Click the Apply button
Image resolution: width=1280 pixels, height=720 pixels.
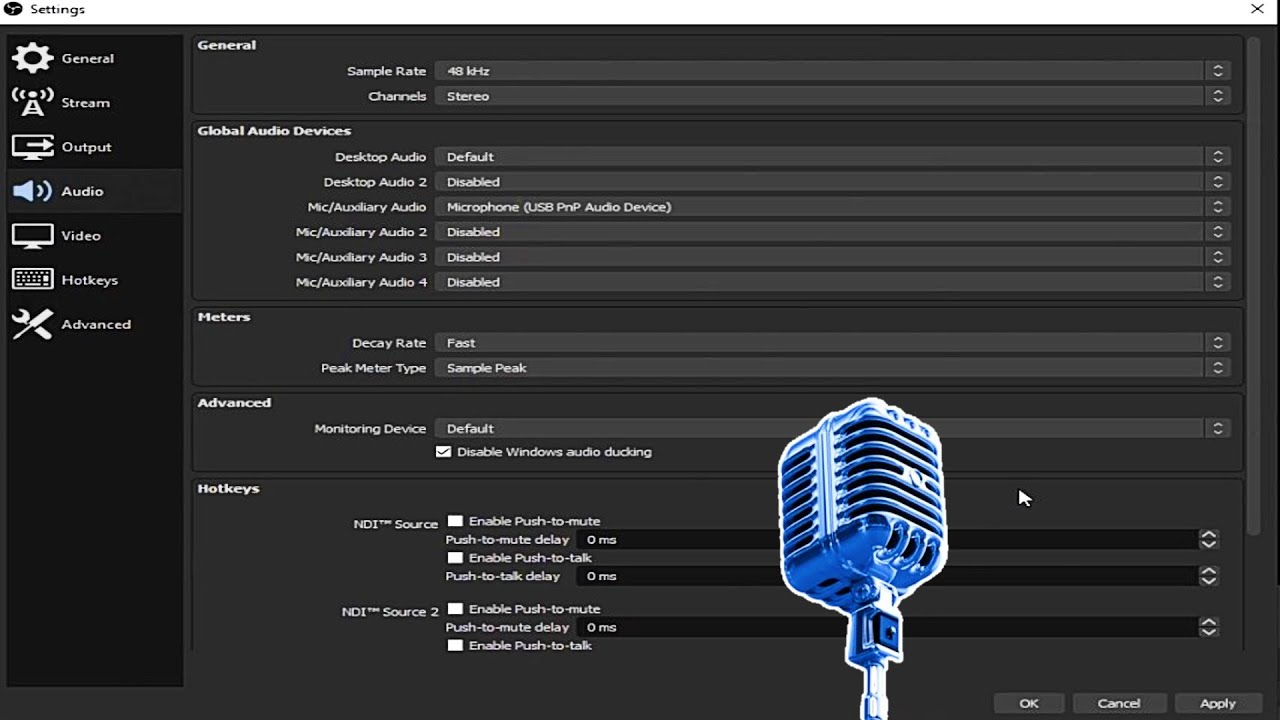point(1217,703)
